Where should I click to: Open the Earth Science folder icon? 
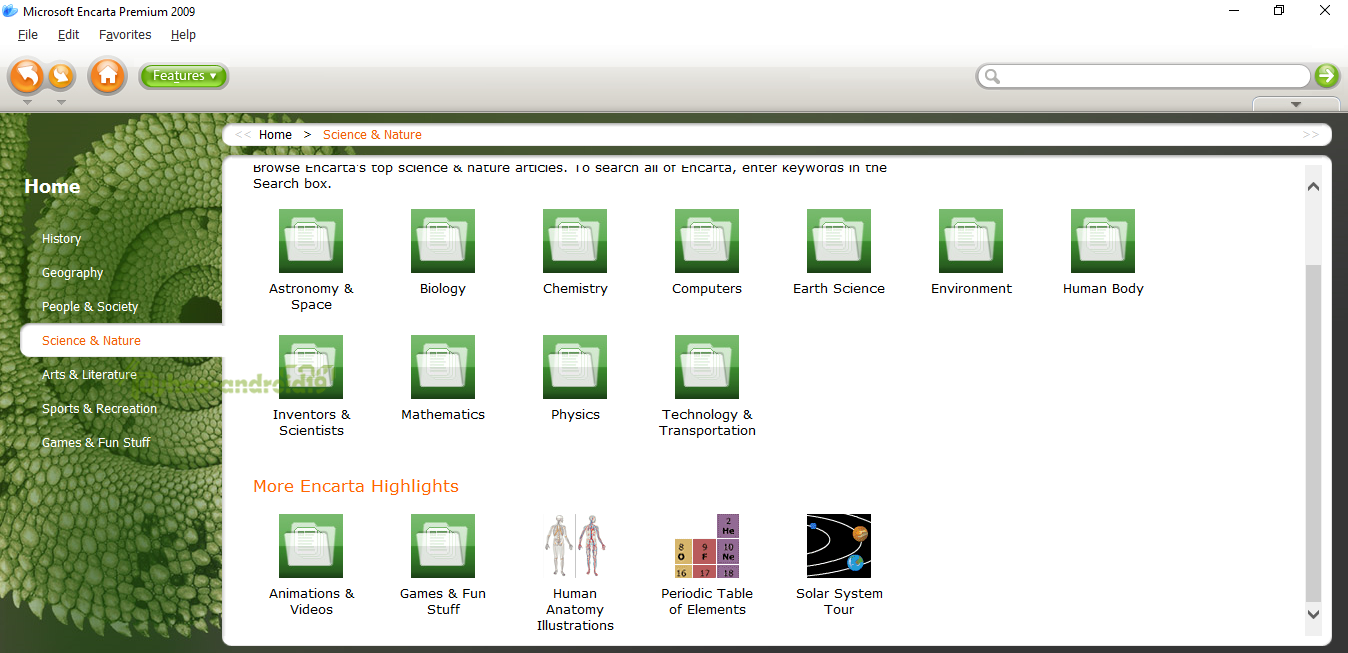[x=839, y=241]
